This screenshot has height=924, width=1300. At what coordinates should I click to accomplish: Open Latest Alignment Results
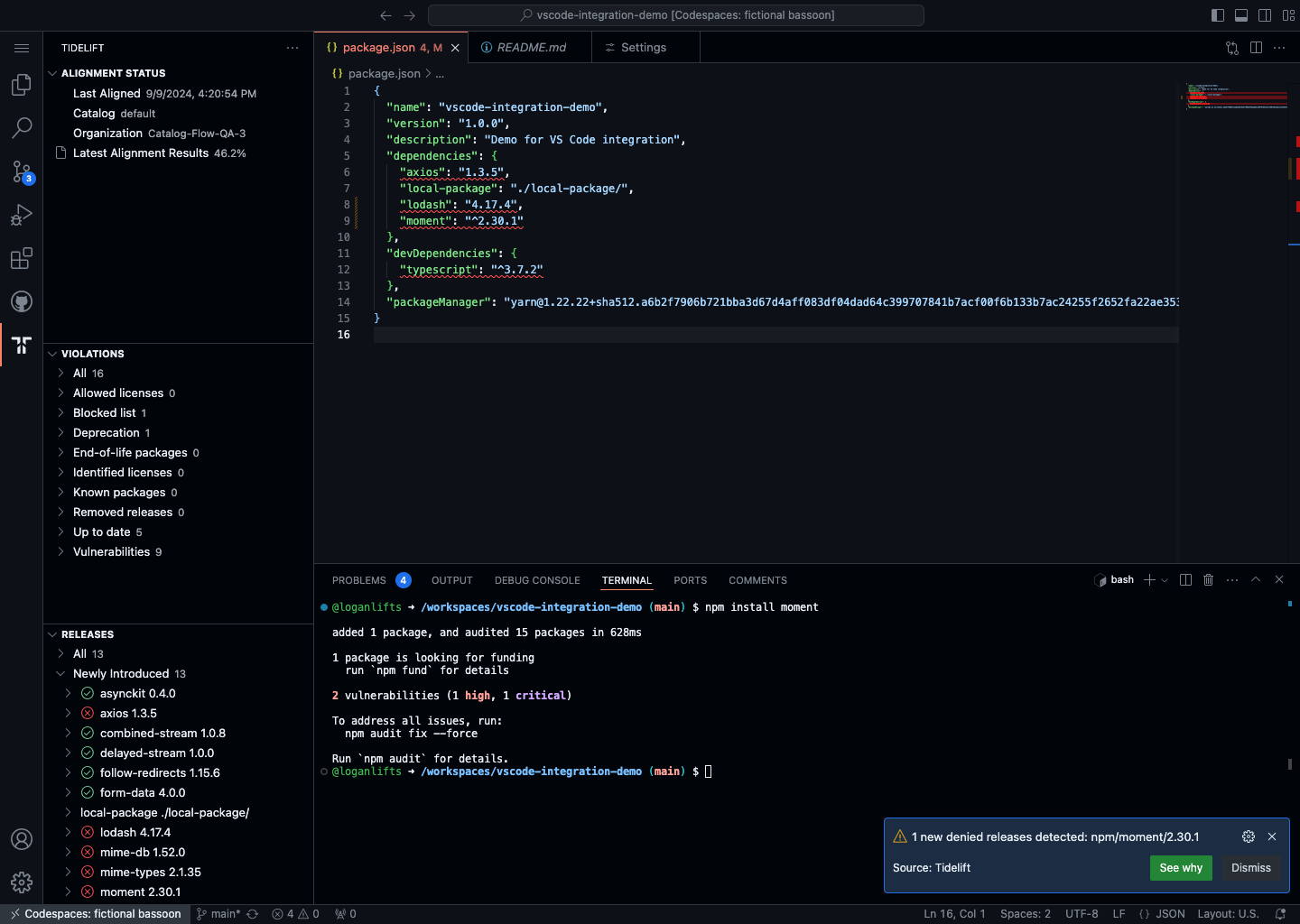[x=178, y=153]
